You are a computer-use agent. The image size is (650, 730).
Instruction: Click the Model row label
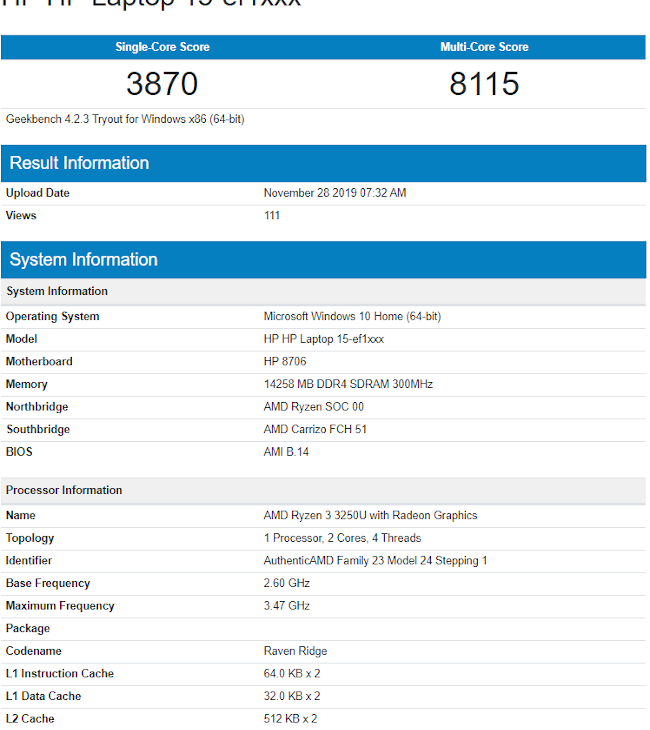21,339
